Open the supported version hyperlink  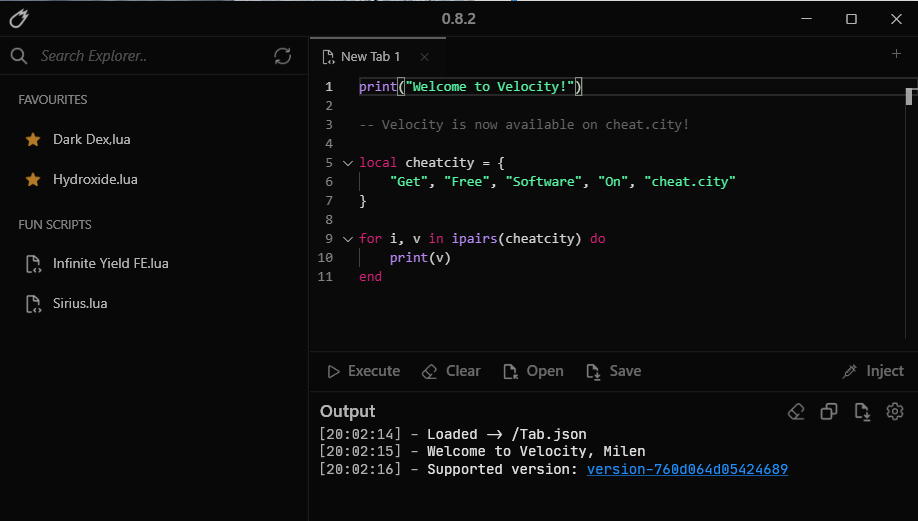pos(687,469)
